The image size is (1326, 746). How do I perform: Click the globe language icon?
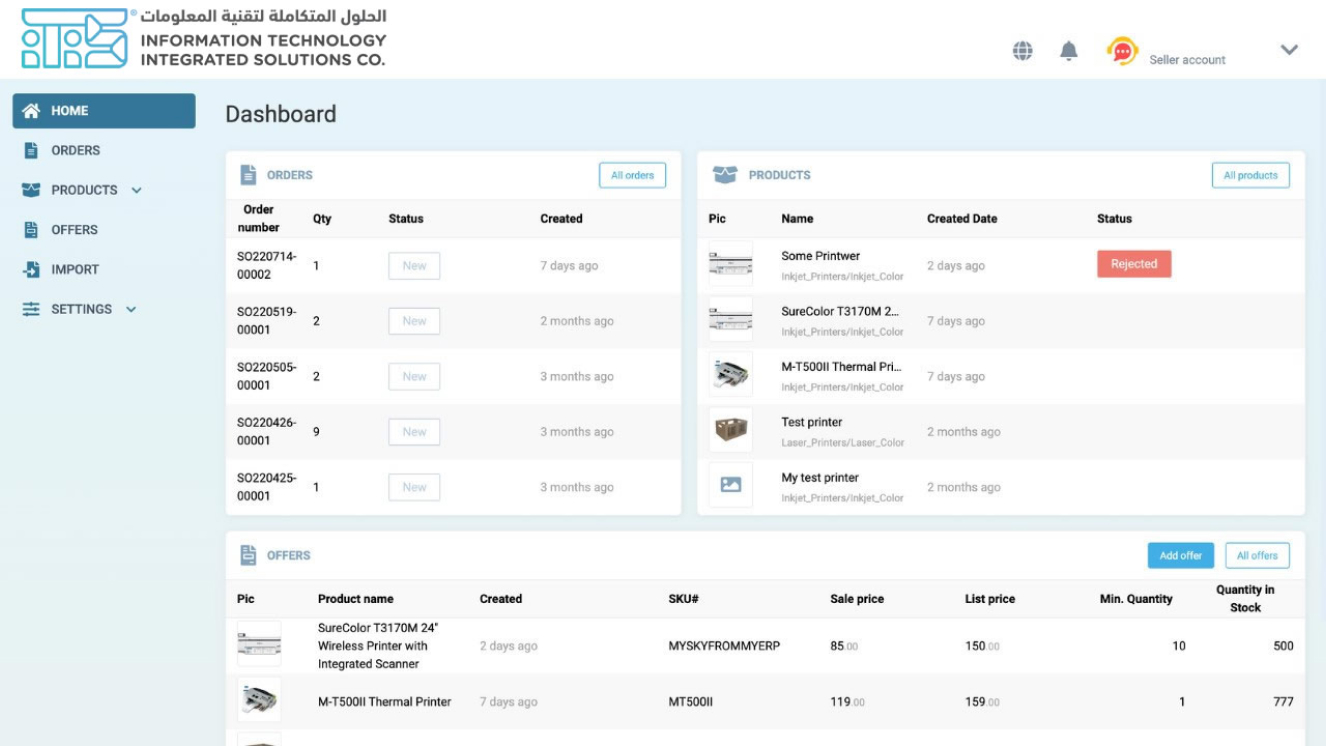point(1022,51)
